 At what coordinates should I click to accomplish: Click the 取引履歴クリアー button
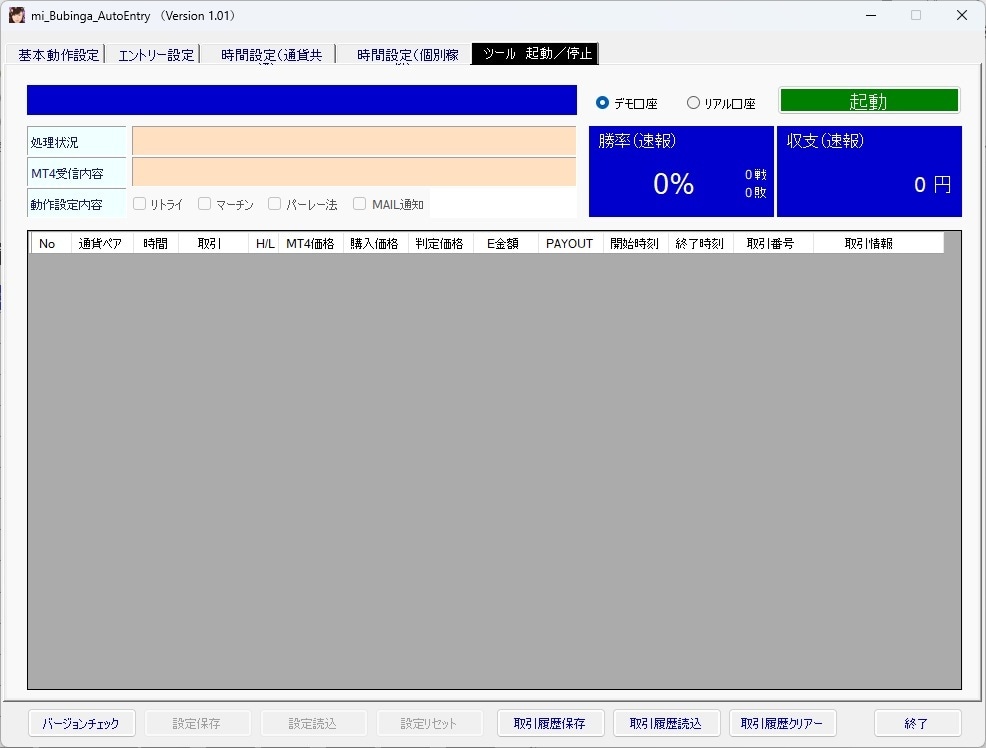[x=782, y=723]
